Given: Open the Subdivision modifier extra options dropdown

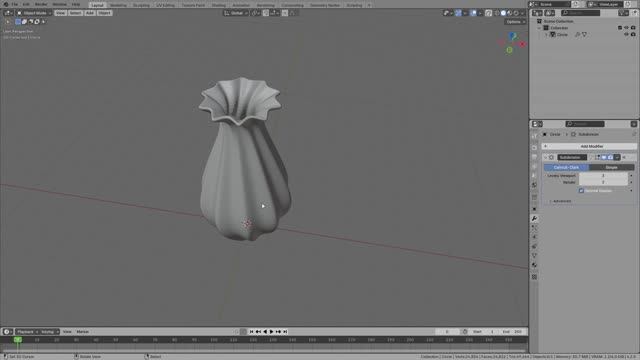Looking at the screenshot, I should point(617,157).
